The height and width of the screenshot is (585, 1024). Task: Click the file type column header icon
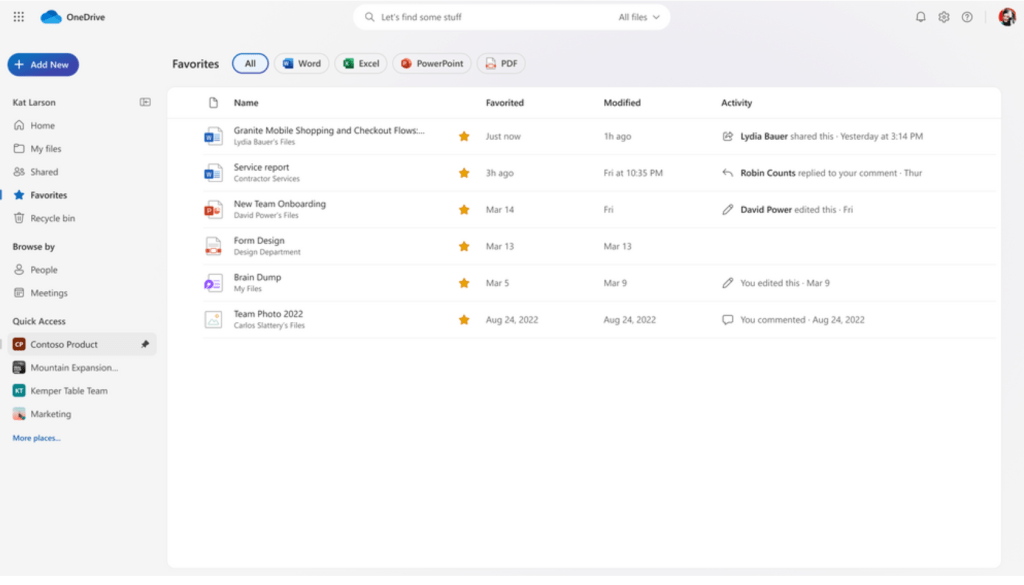coord(213,103)
